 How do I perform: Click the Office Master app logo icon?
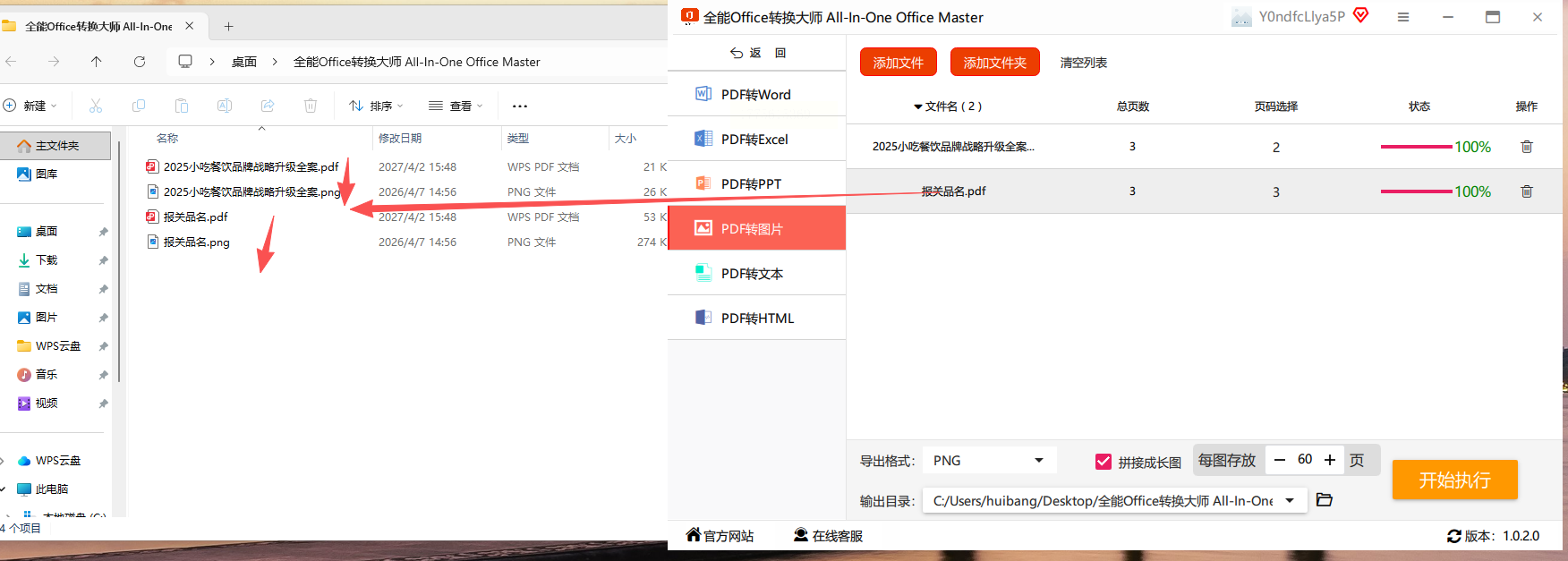click(x=689, y=16)
